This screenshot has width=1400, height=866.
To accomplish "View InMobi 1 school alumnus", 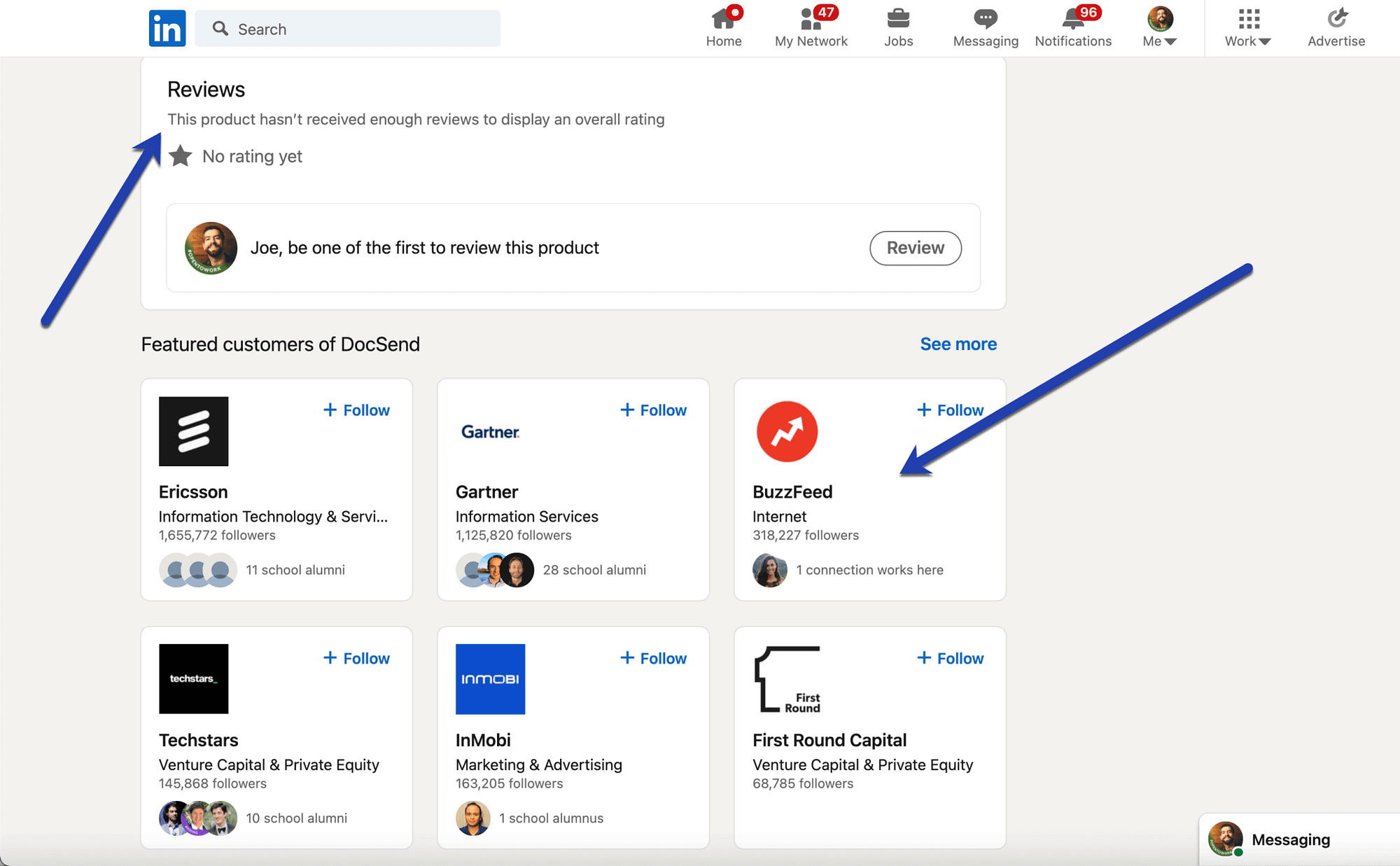I will pos(551,818).
